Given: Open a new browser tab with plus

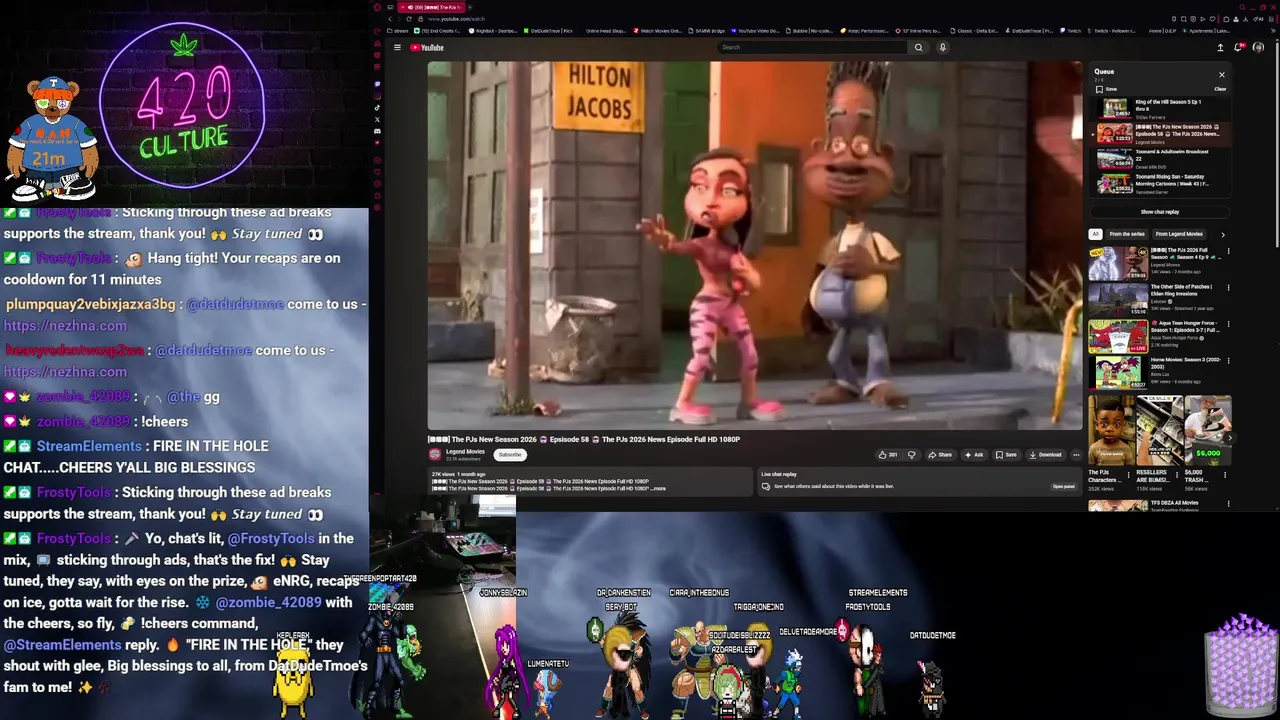Looking at the screenshot, I should pyautogui.click(x=469, y=7).
